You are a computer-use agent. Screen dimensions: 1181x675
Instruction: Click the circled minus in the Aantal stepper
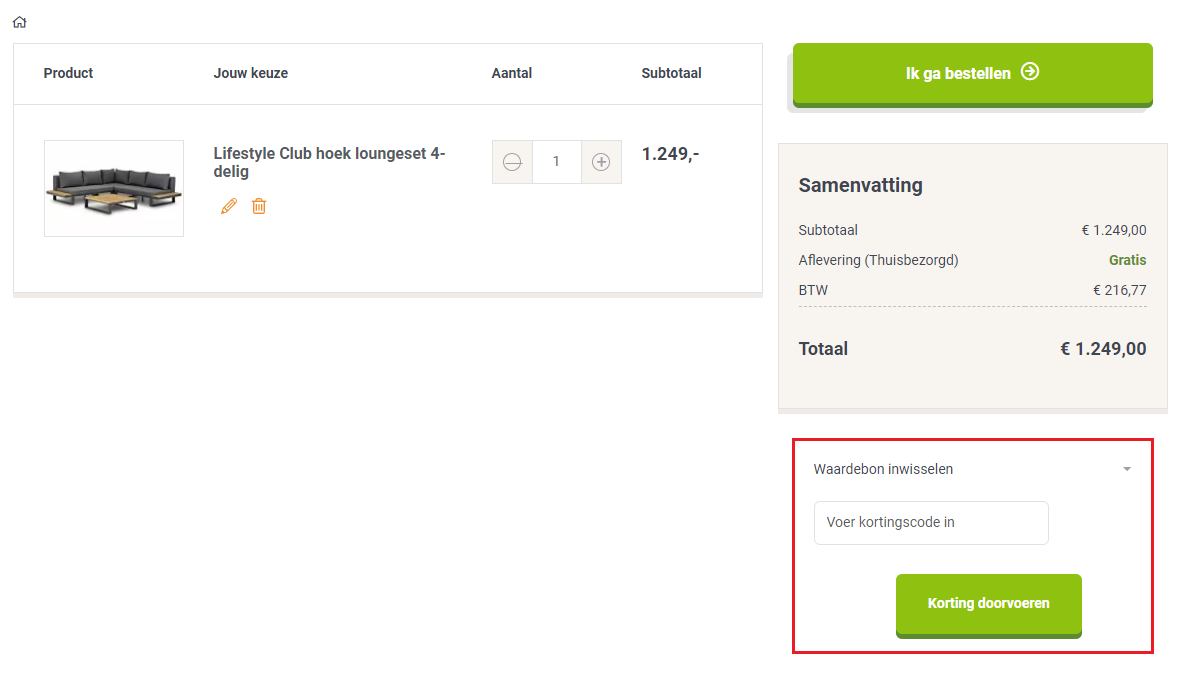pyautogui.click(x=512, y=161)
